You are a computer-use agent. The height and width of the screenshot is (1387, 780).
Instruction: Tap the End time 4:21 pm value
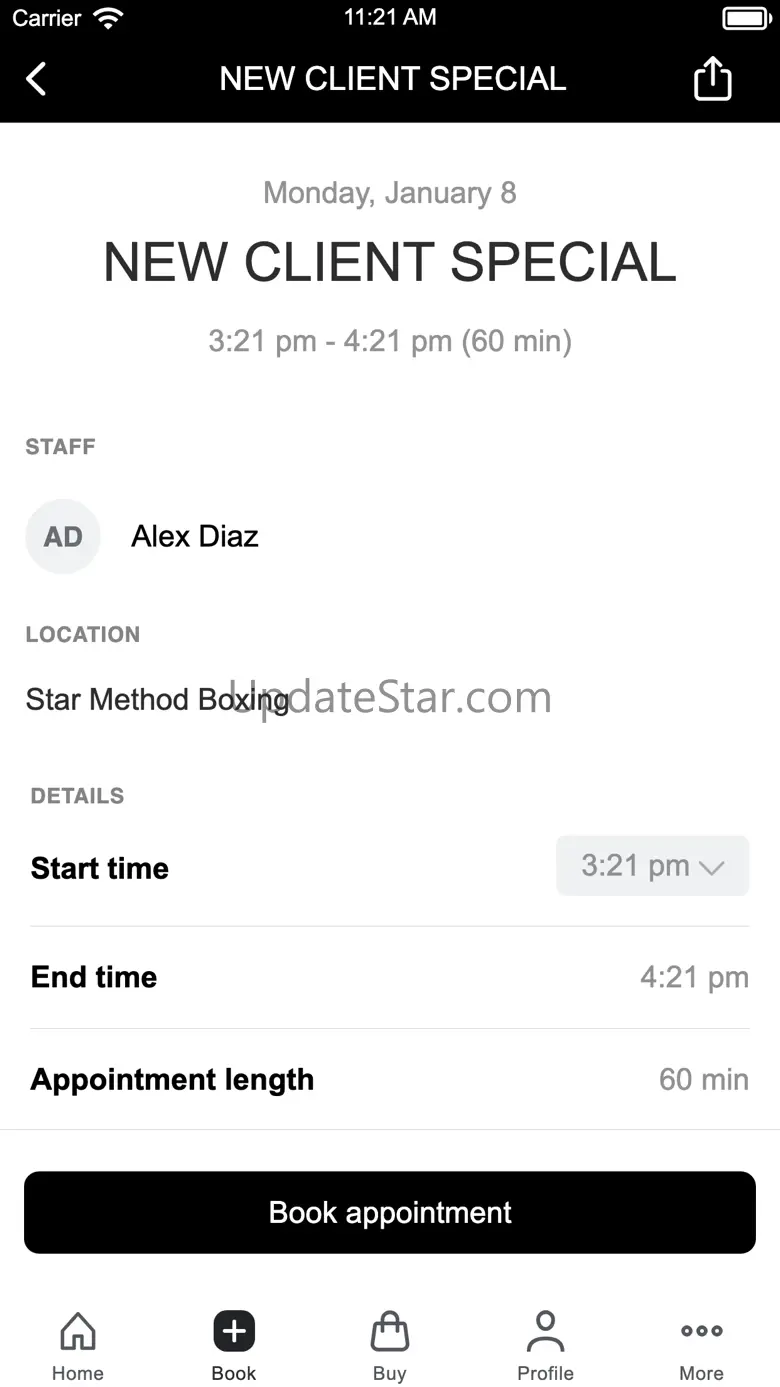(694, 977)
